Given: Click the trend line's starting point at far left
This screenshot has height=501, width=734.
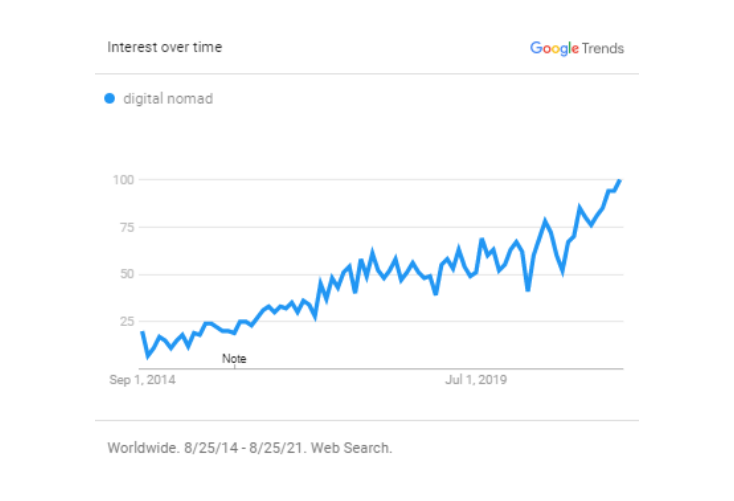Looking at the screenshot, I should point(142,332).
